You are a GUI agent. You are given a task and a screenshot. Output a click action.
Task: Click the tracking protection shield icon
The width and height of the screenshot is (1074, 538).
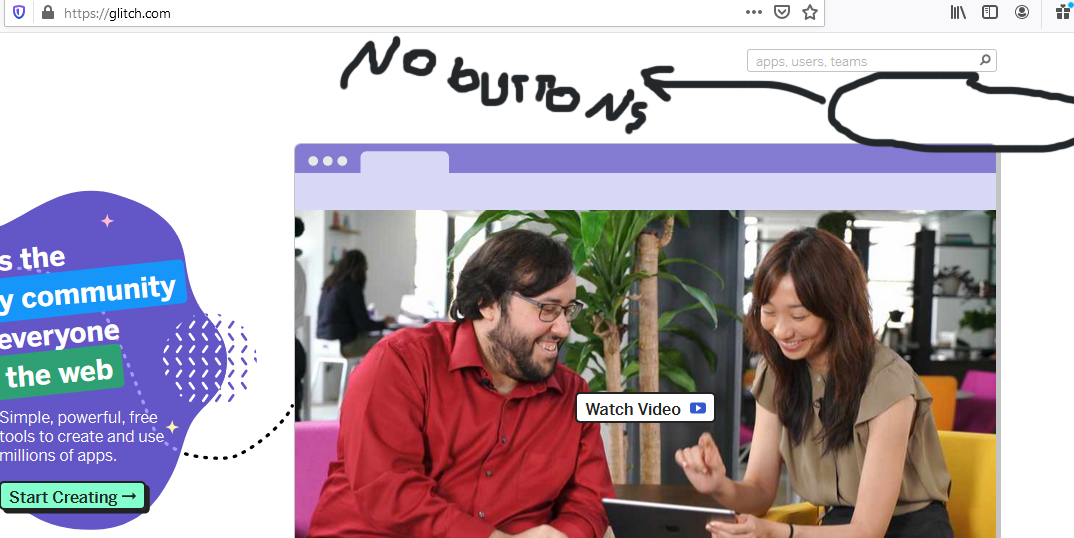[x=19, y=12]
